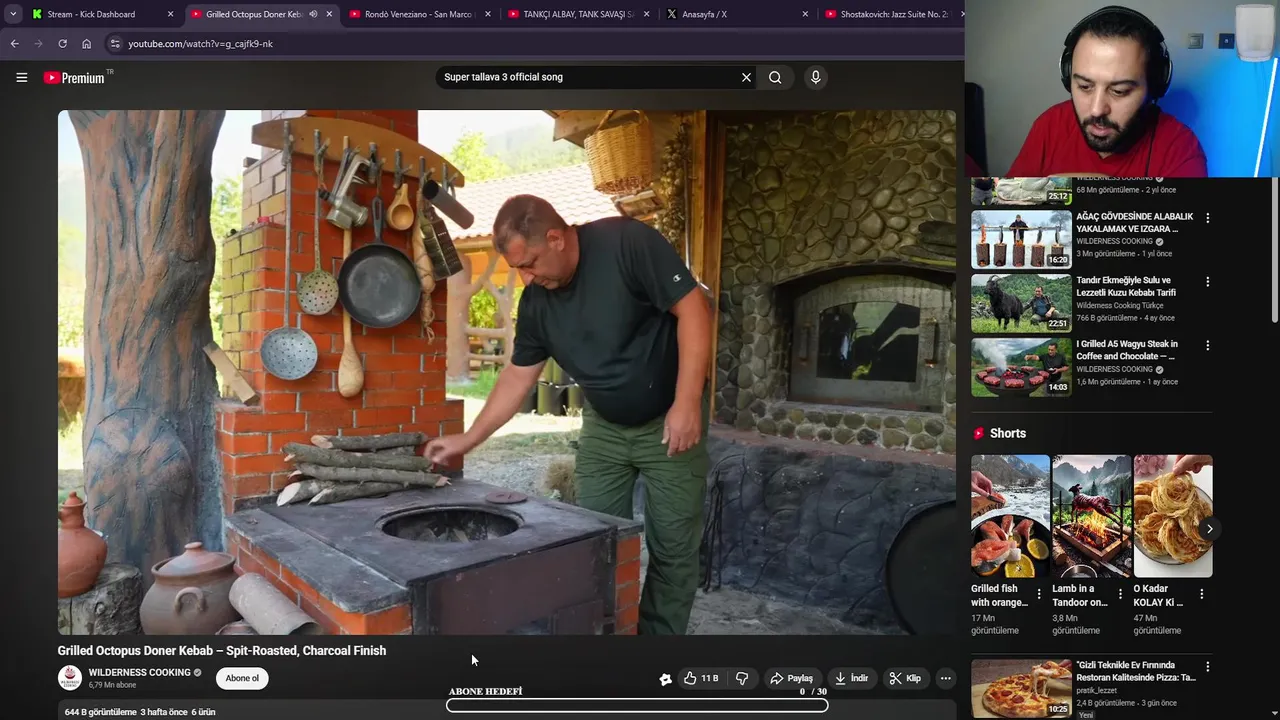Open the tab search dropdown arrow
This screenshot has height=720, width=1280.
click(x=12, y=14)
